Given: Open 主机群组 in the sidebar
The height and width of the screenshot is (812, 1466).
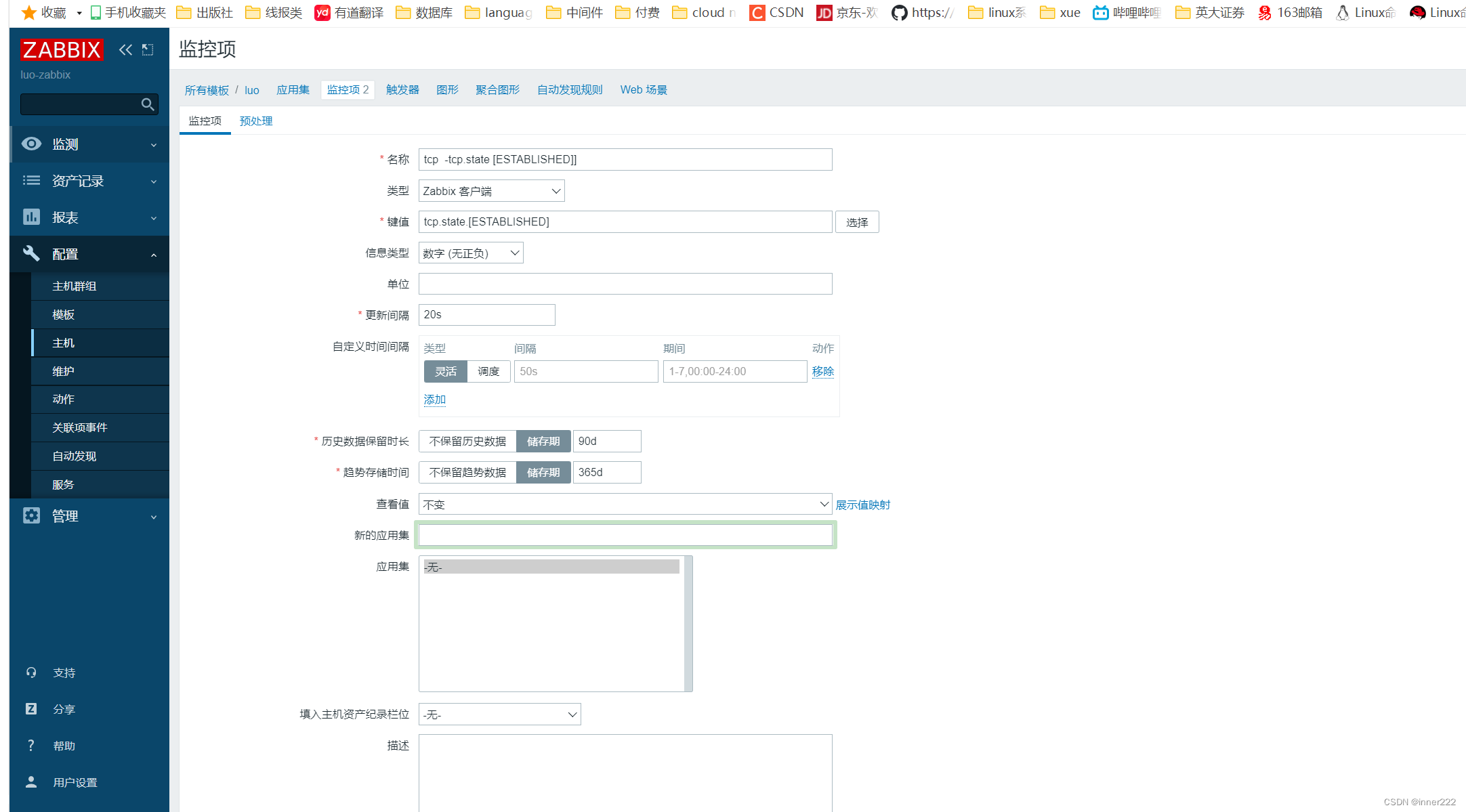Looking at the screenshot, I should [x=100, y=286].
